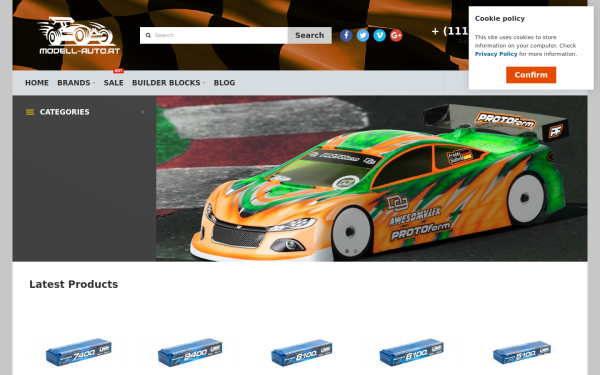Click the Search button

pyautogui.click(x=310, y=35)
